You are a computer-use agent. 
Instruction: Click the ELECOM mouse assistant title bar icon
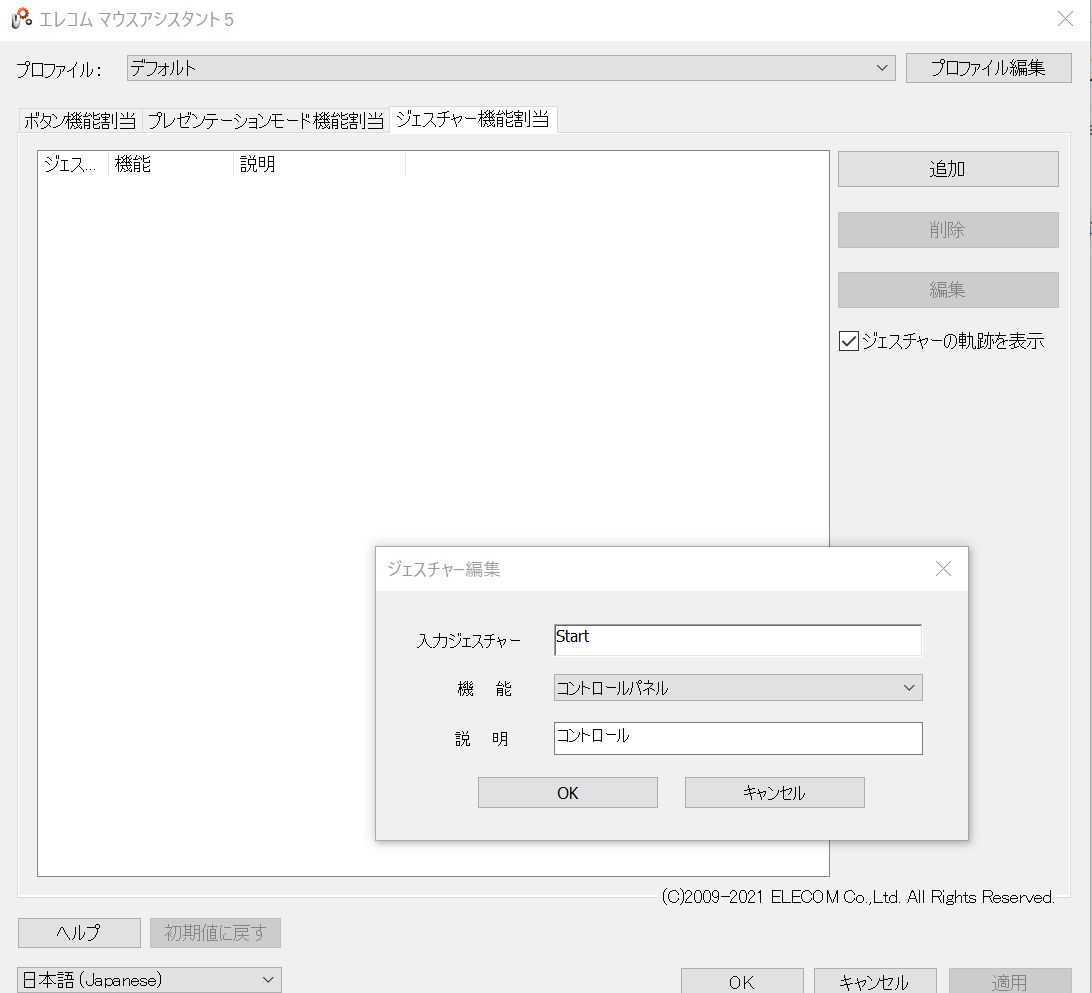point(20,18)
